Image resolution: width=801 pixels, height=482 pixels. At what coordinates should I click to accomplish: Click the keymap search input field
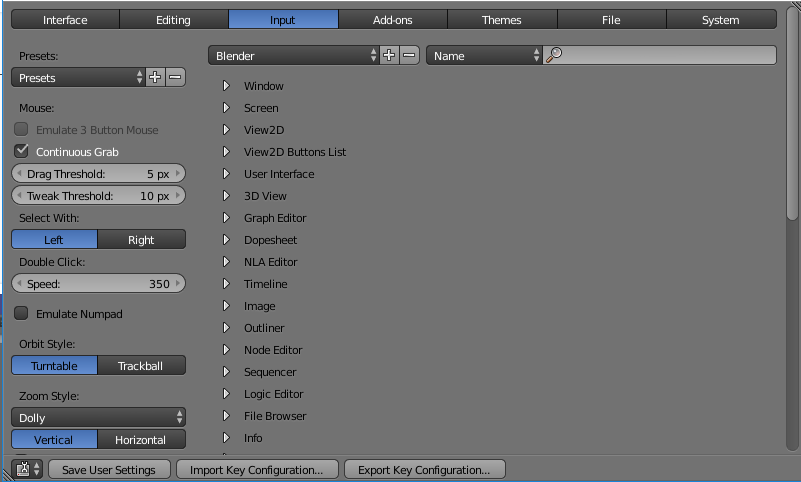(659, 55)
